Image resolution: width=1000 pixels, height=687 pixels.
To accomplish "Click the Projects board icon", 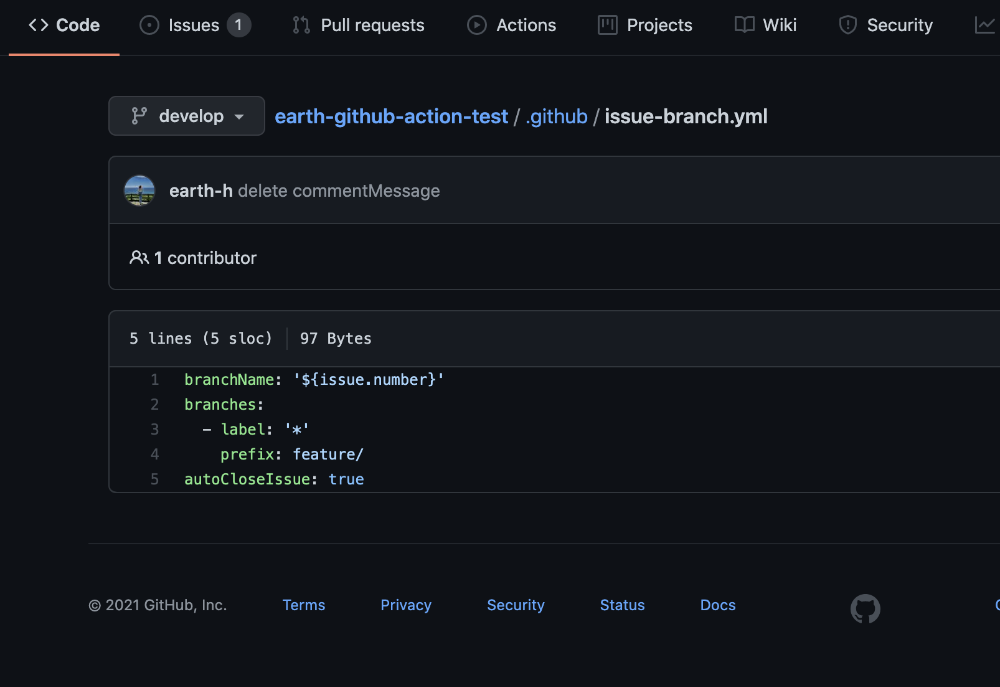I will pos(607,26).
